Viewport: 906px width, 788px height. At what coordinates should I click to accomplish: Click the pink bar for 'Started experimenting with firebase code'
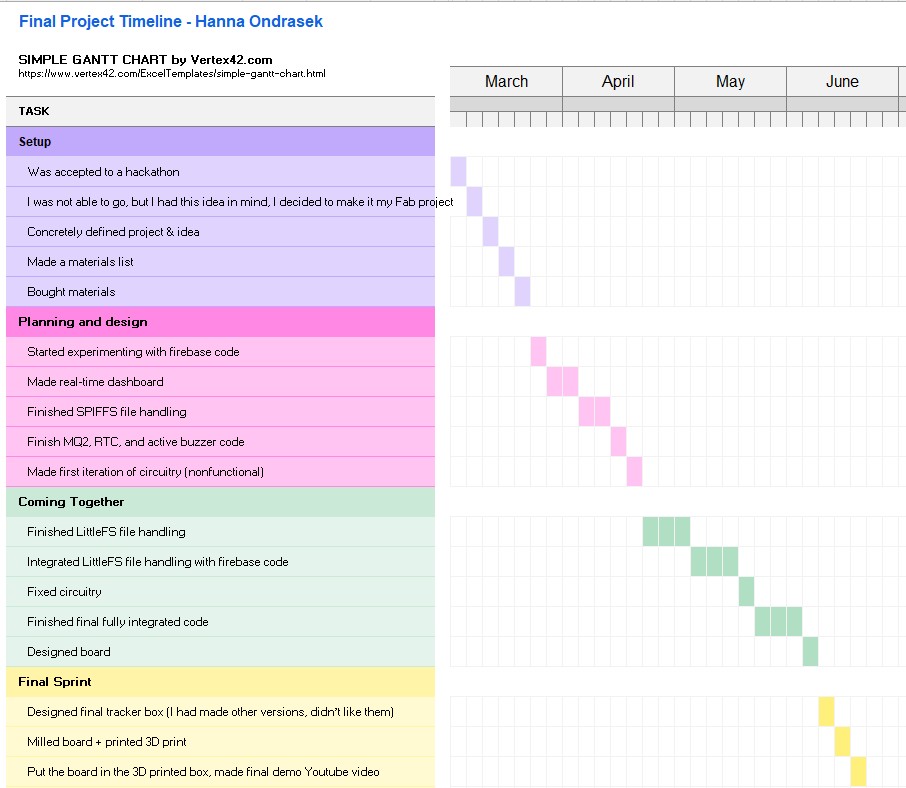click(x=539, y=352)
